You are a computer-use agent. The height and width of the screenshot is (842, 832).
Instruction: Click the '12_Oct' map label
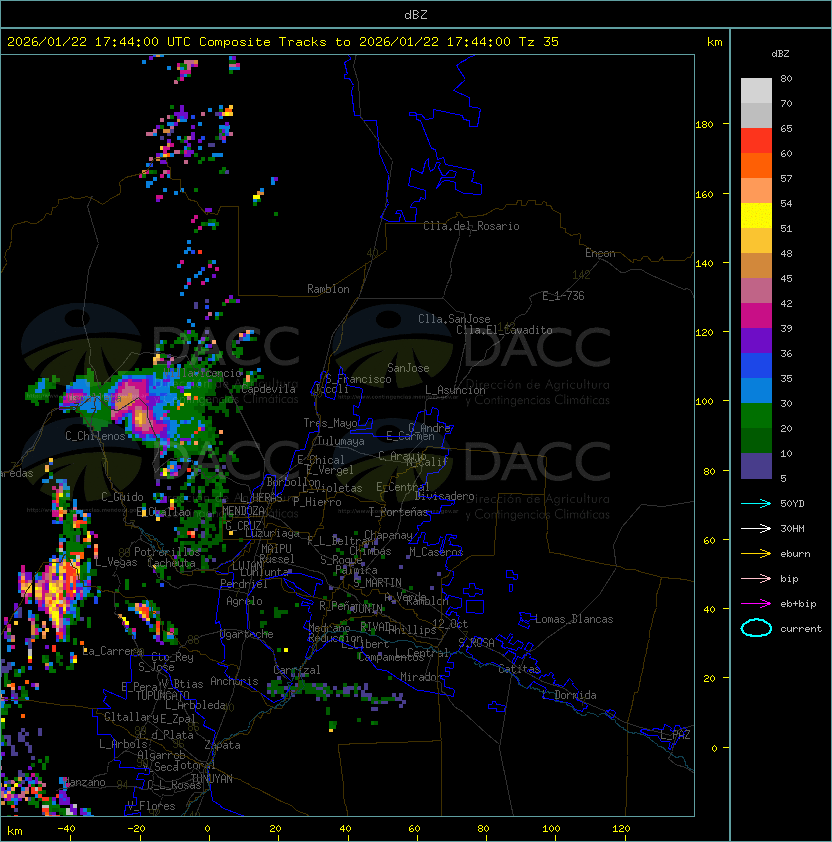pyautogui.click(x=450, y=624)
